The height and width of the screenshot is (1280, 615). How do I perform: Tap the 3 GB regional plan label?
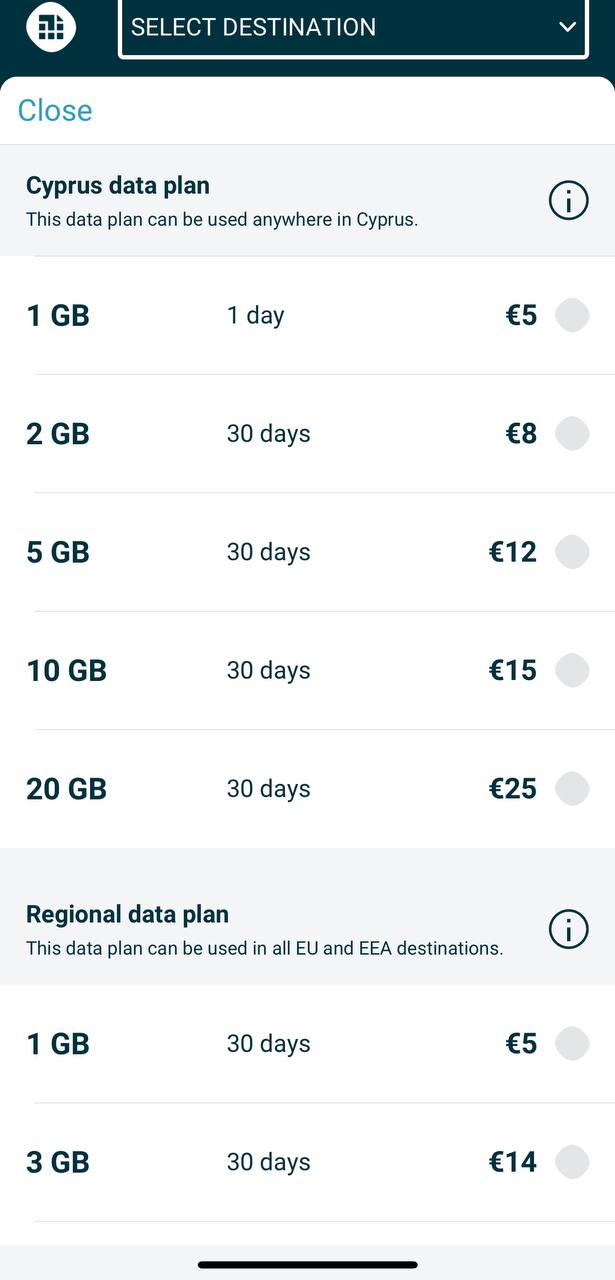click(x=58, y=1162)
